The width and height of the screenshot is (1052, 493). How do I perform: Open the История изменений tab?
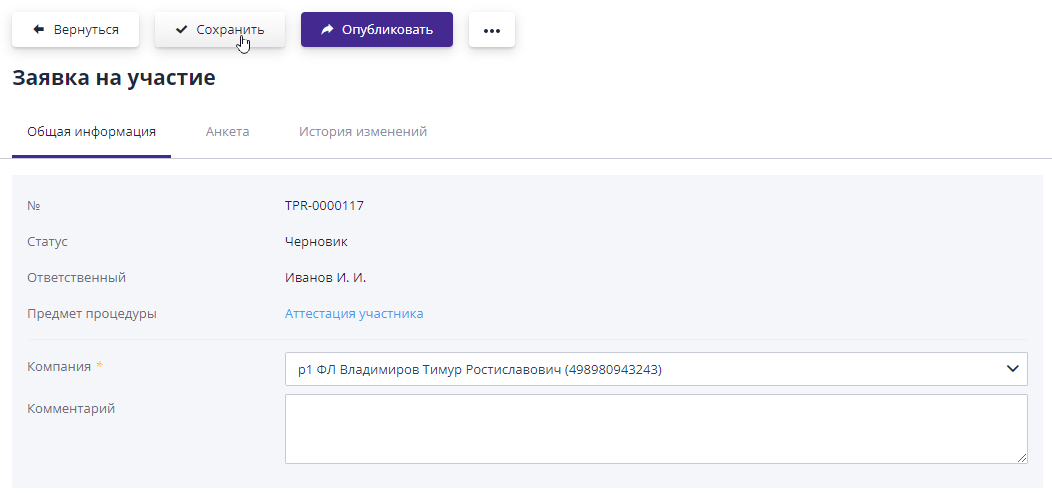pyautogui.click(x=363, y=131)
